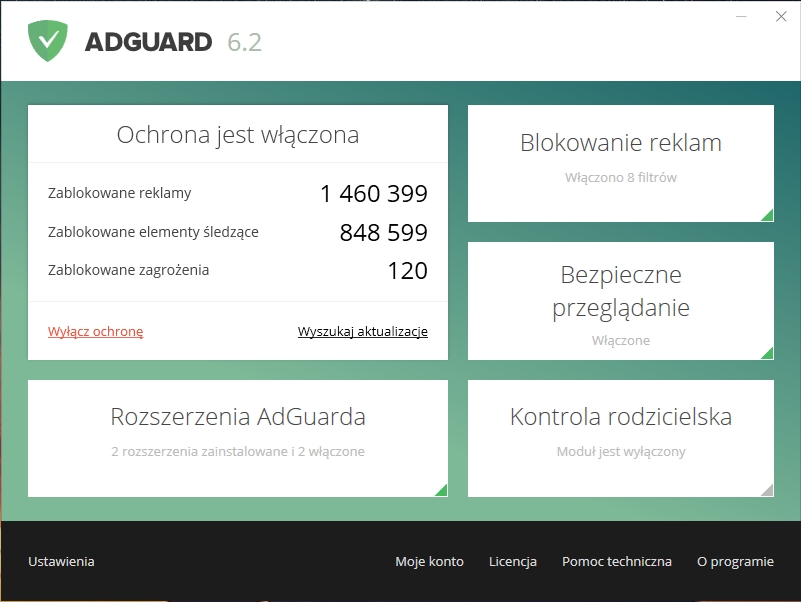Open the Licencja footer item
Image resolution: width=801 pixels, height=602 pixels.
click(512, 561)
